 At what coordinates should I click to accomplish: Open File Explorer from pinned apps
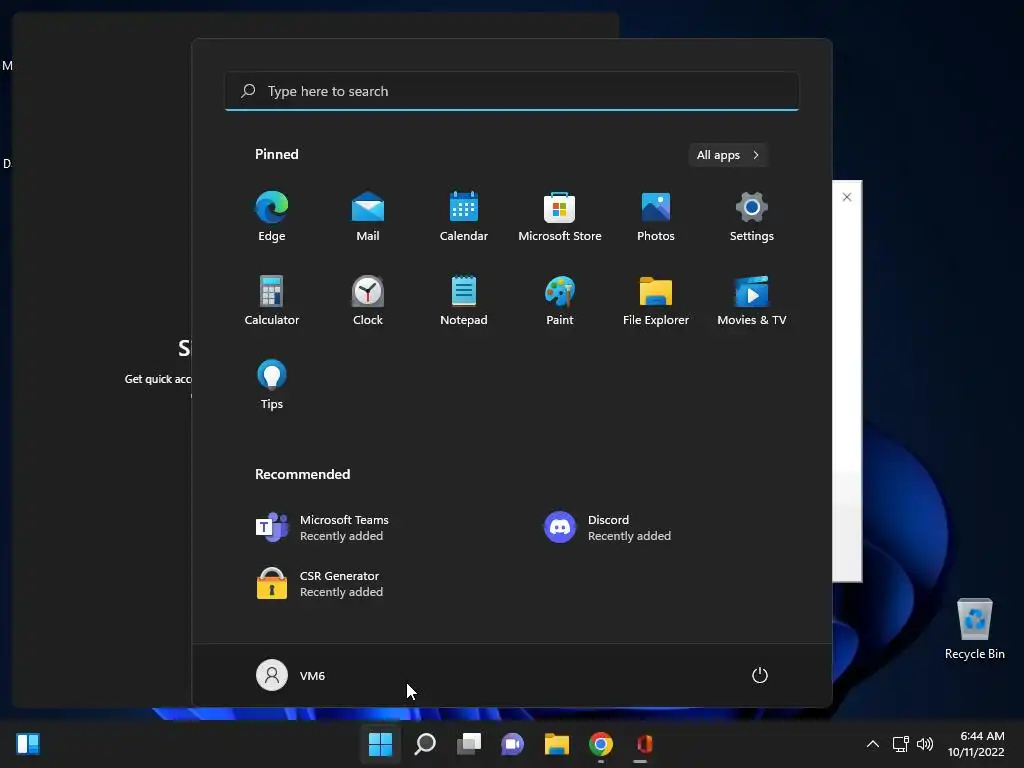click(656, 300)
